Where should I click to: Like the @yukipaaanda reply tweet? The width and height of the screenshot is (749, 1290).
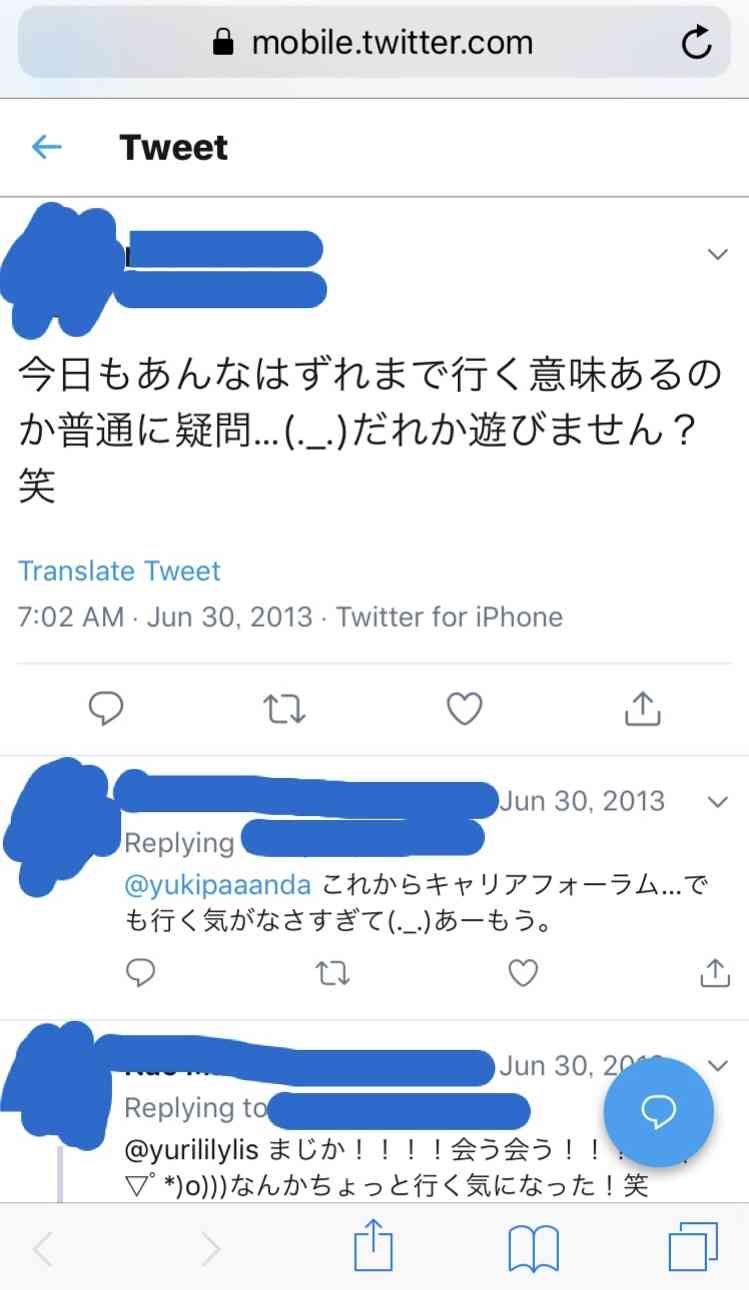[x=522, y=972]
